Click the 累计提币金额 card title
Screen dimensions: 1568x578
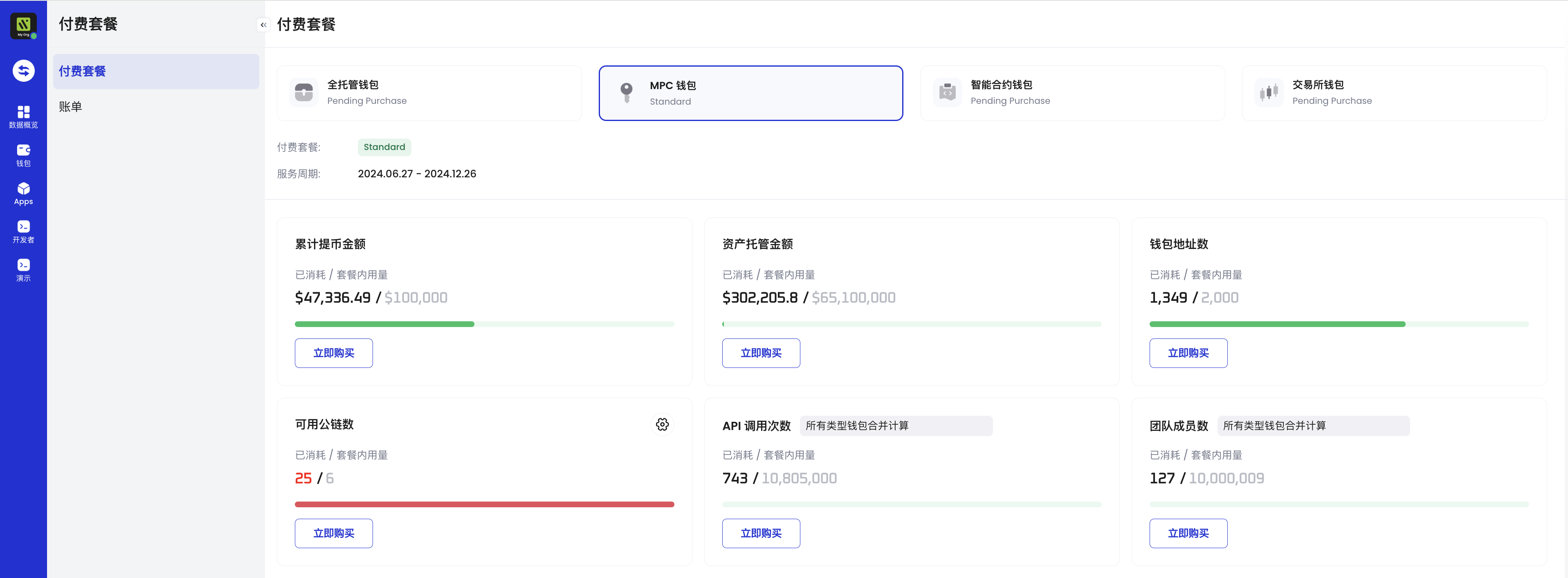coord(330,244)
